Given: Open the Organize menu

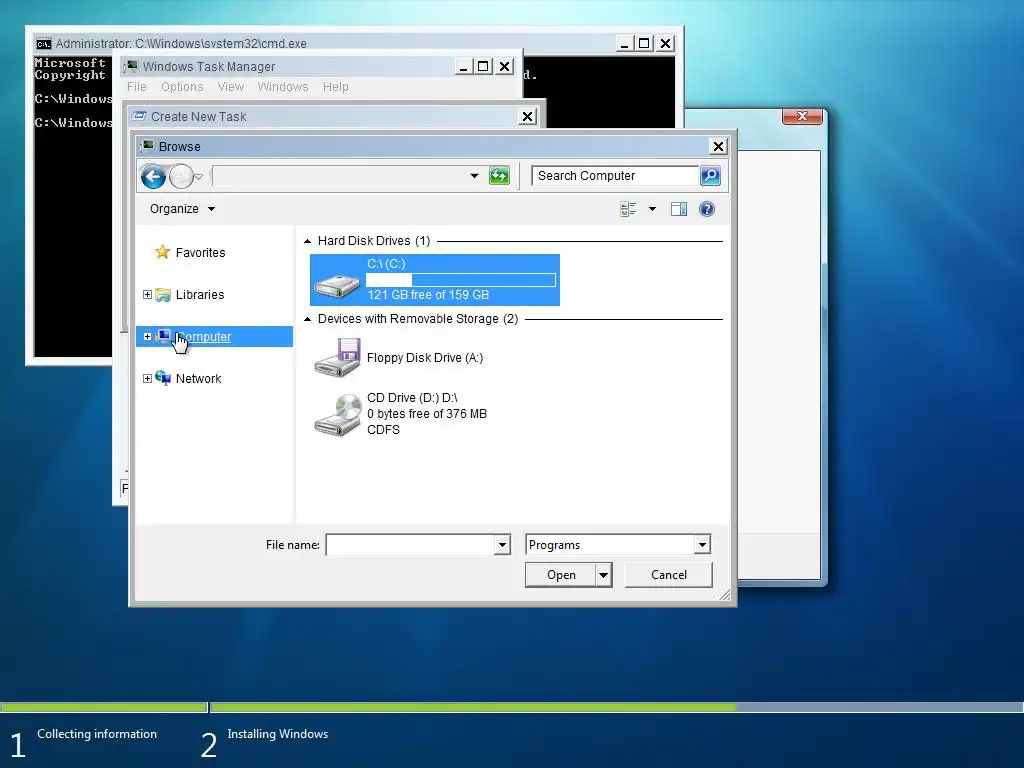Looking at the screenshot, I should click(x=182, y=209).
